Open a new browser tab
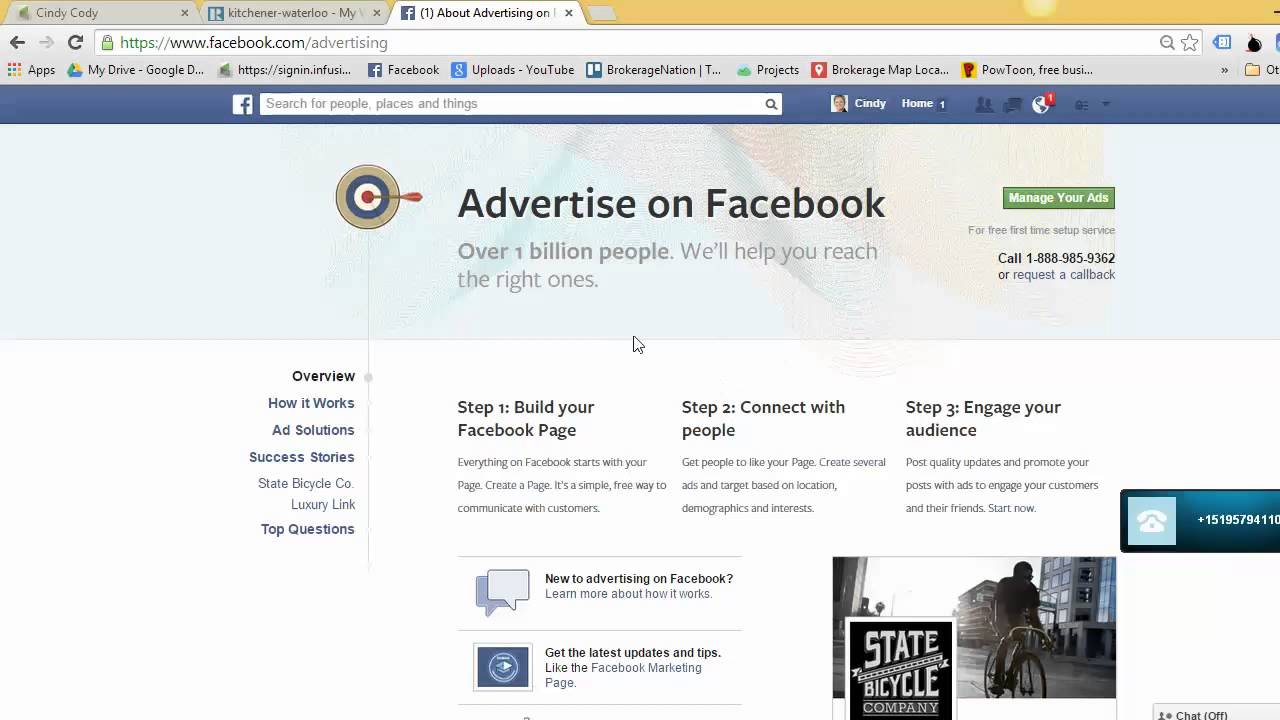The width and height of the screenshot is (1280, 720). click(x=602, y=13)
